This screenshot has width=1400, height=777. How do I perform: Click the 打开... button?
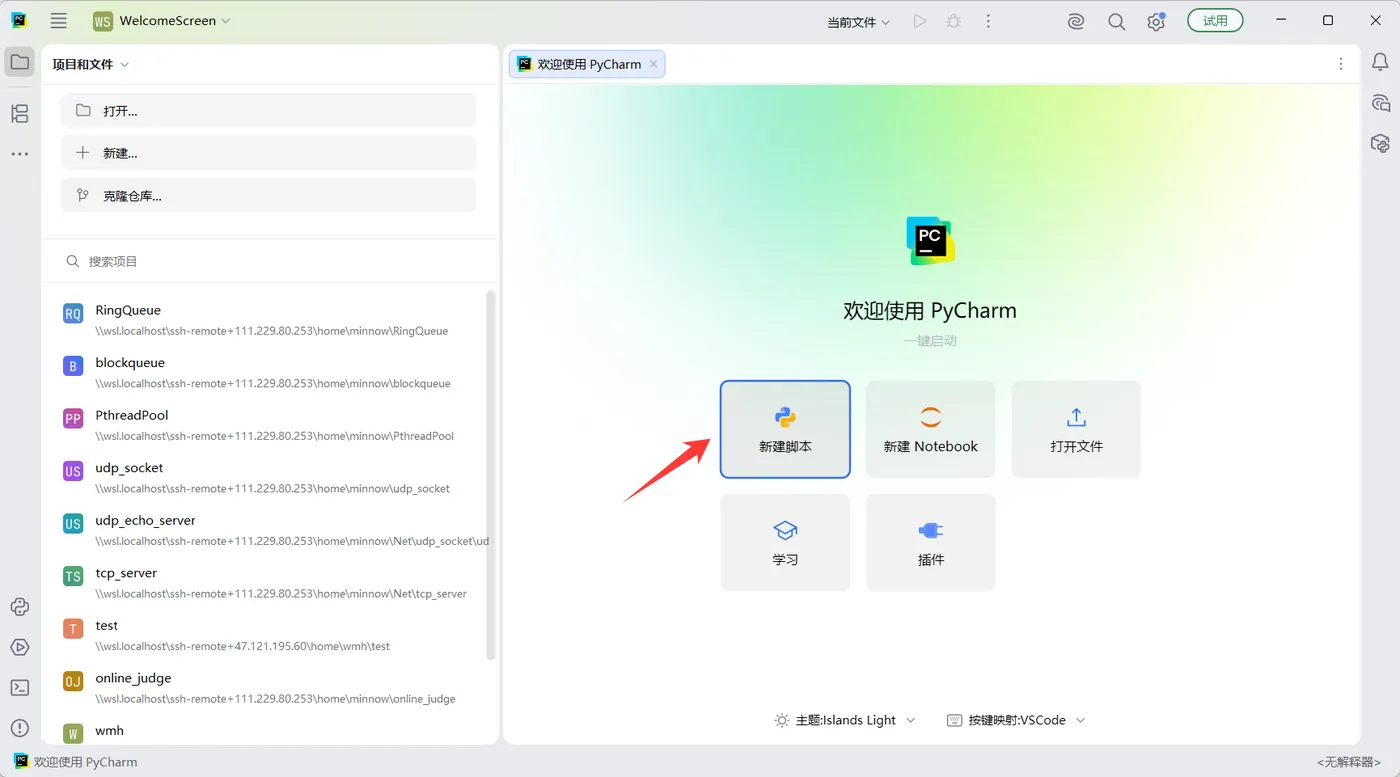click(269, 110)
